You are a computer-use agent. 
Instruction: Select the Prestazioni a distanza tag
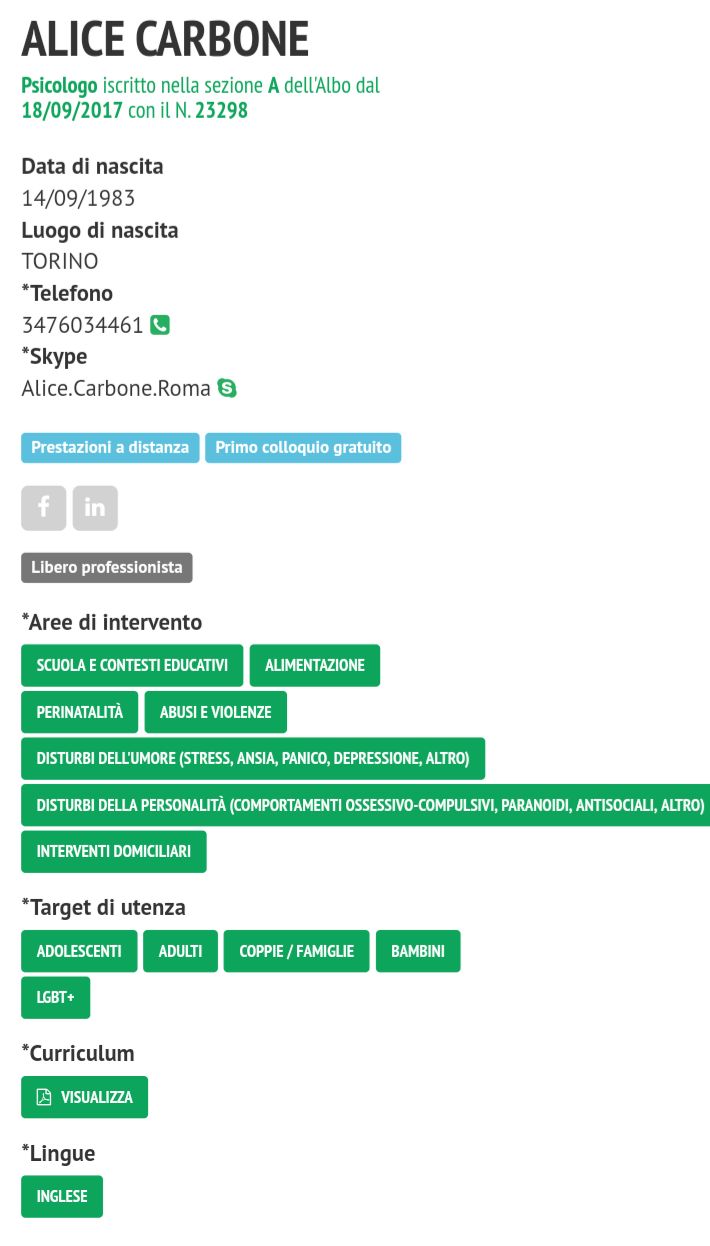tap(110, 448)
